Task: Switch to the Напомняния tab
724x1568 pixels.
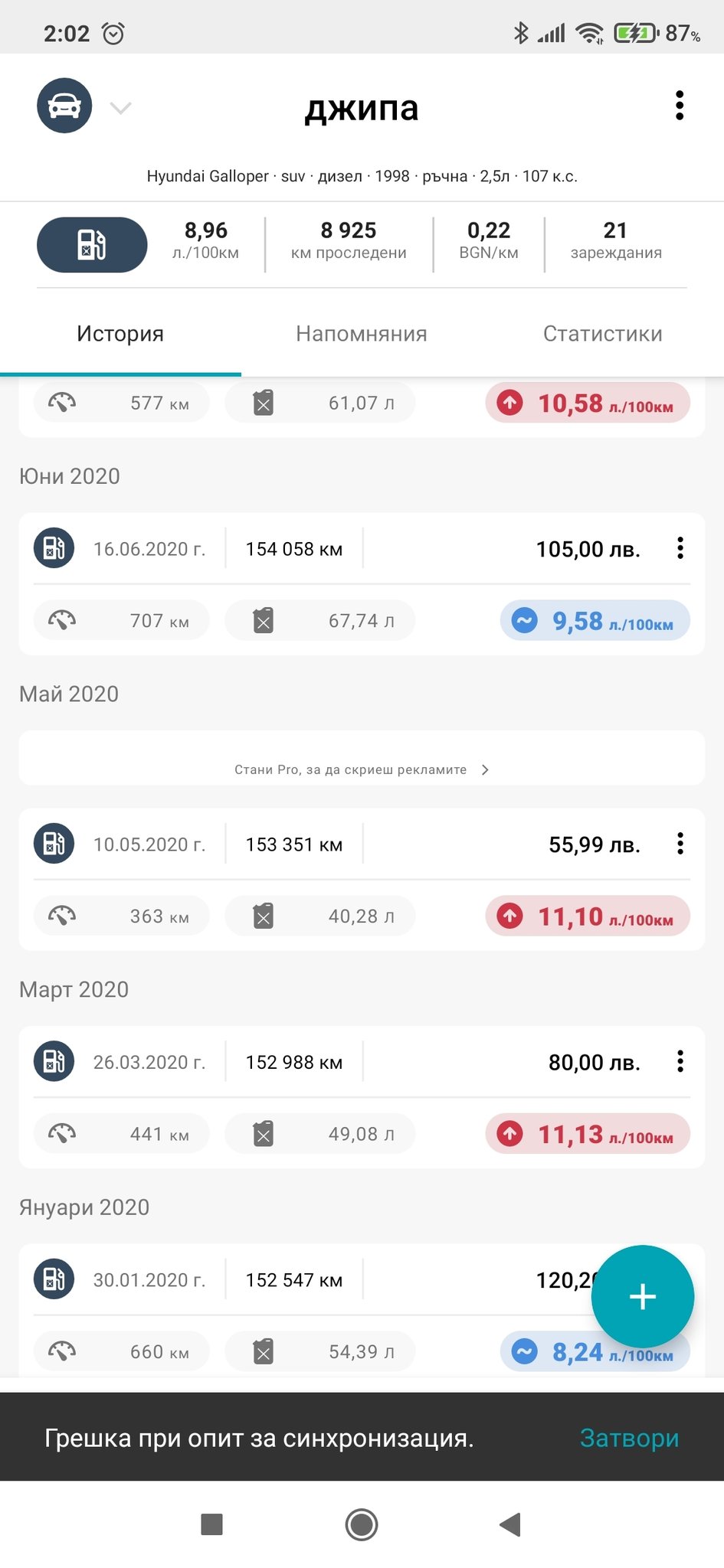Action: 362,334
